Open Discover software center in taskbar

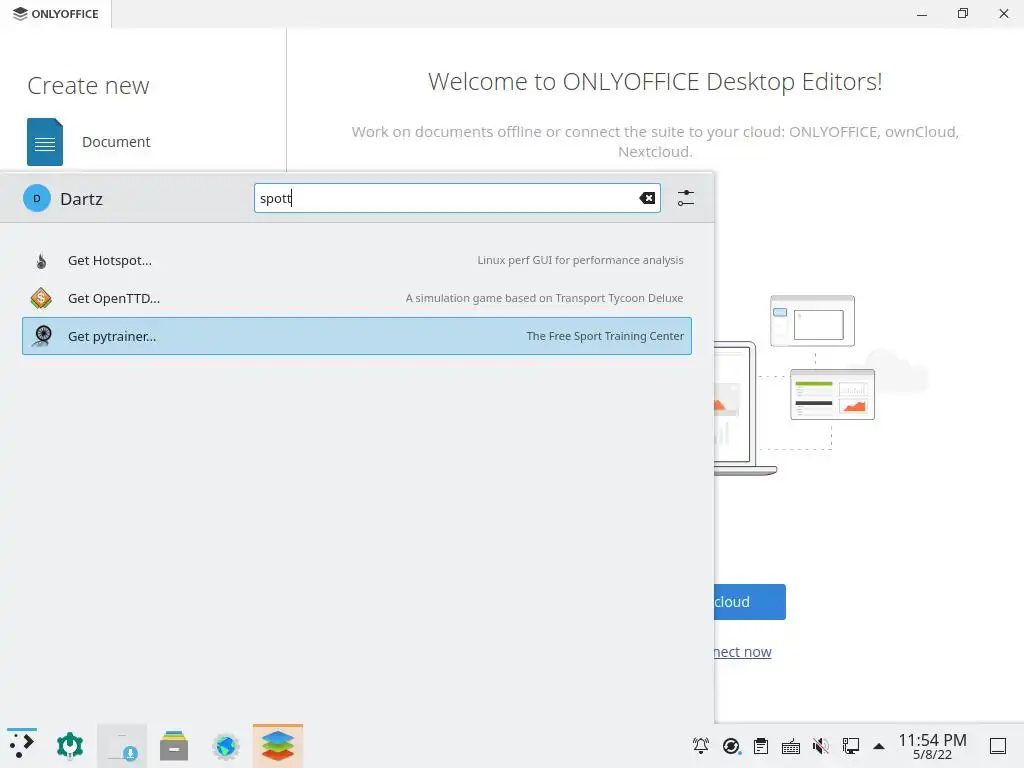pos(122,746)
